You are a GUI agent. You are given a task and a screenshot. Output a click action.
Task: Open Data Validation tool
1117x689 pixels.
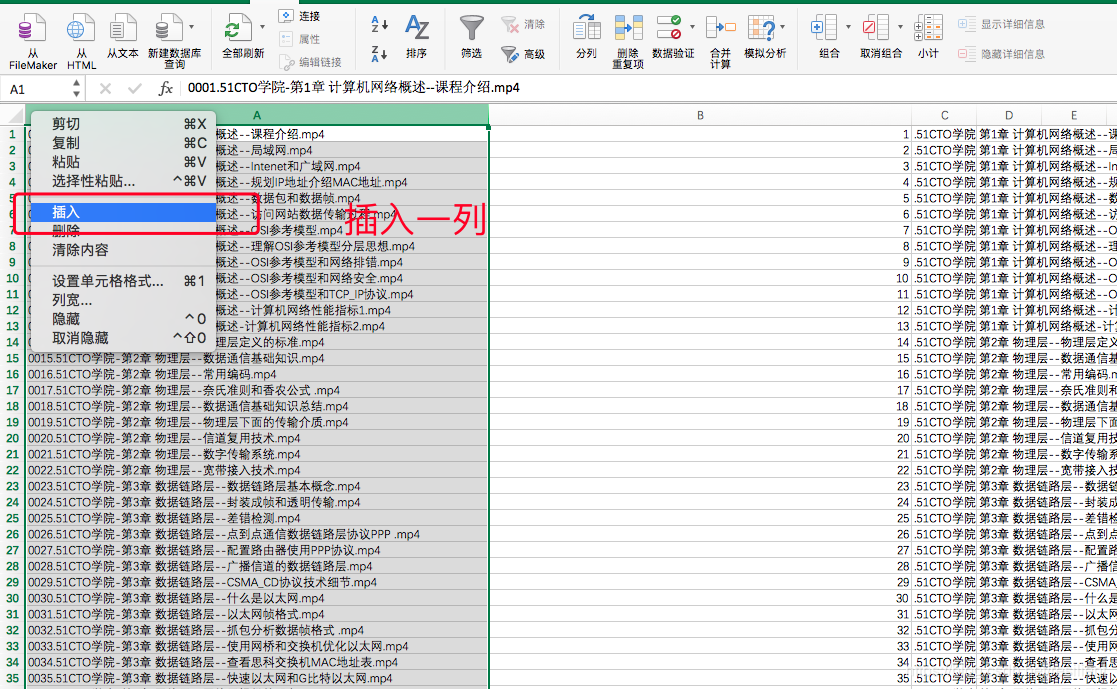[x=670, y=37]
